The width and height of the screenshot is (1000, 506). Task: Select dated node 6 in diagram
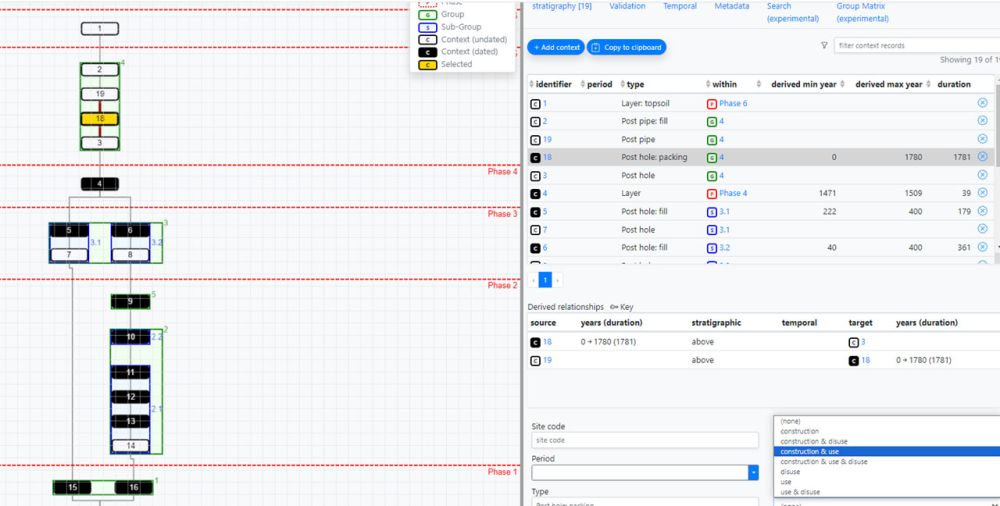130,230
